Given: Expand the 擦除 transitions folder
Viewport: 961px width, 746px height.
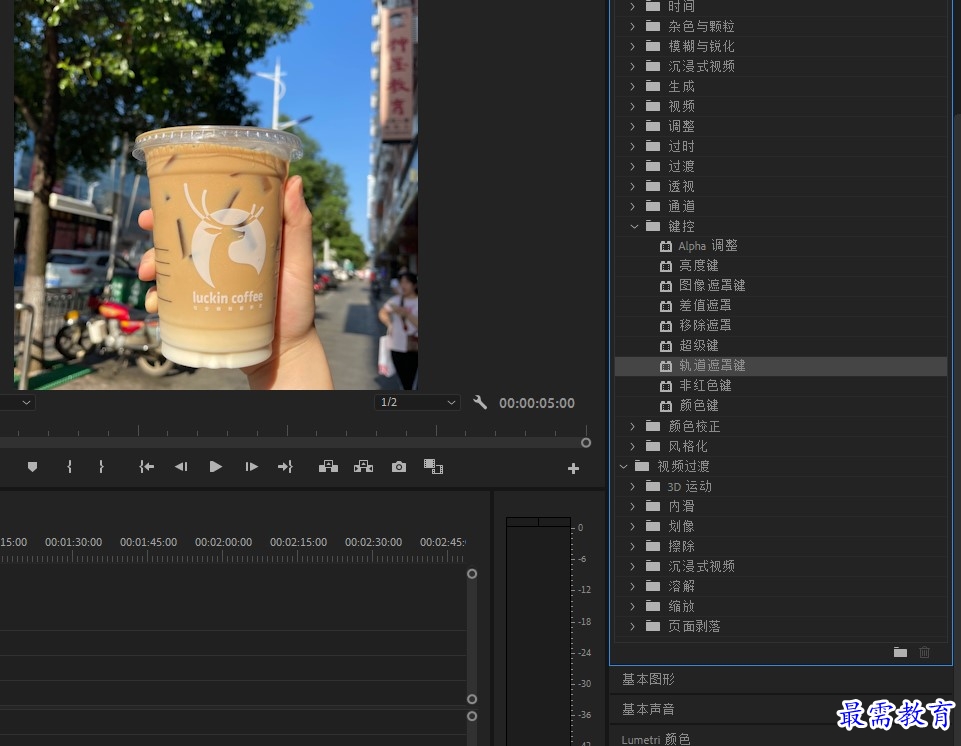Looking at the screenshot, I should pos(632,546).
